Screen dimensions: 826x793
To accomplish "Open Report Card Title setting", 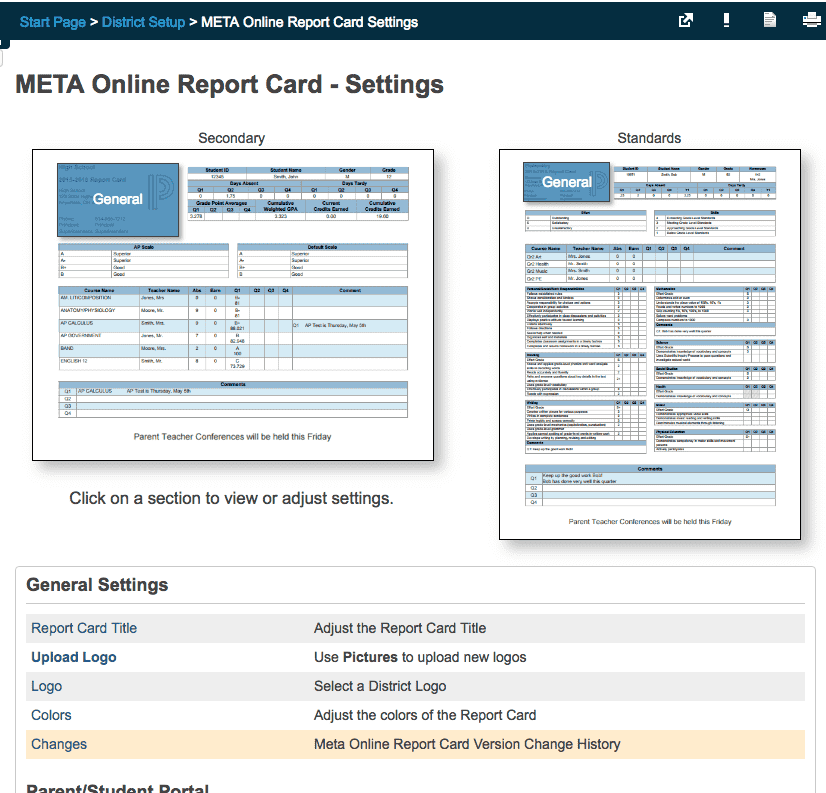I will (84, 629).
